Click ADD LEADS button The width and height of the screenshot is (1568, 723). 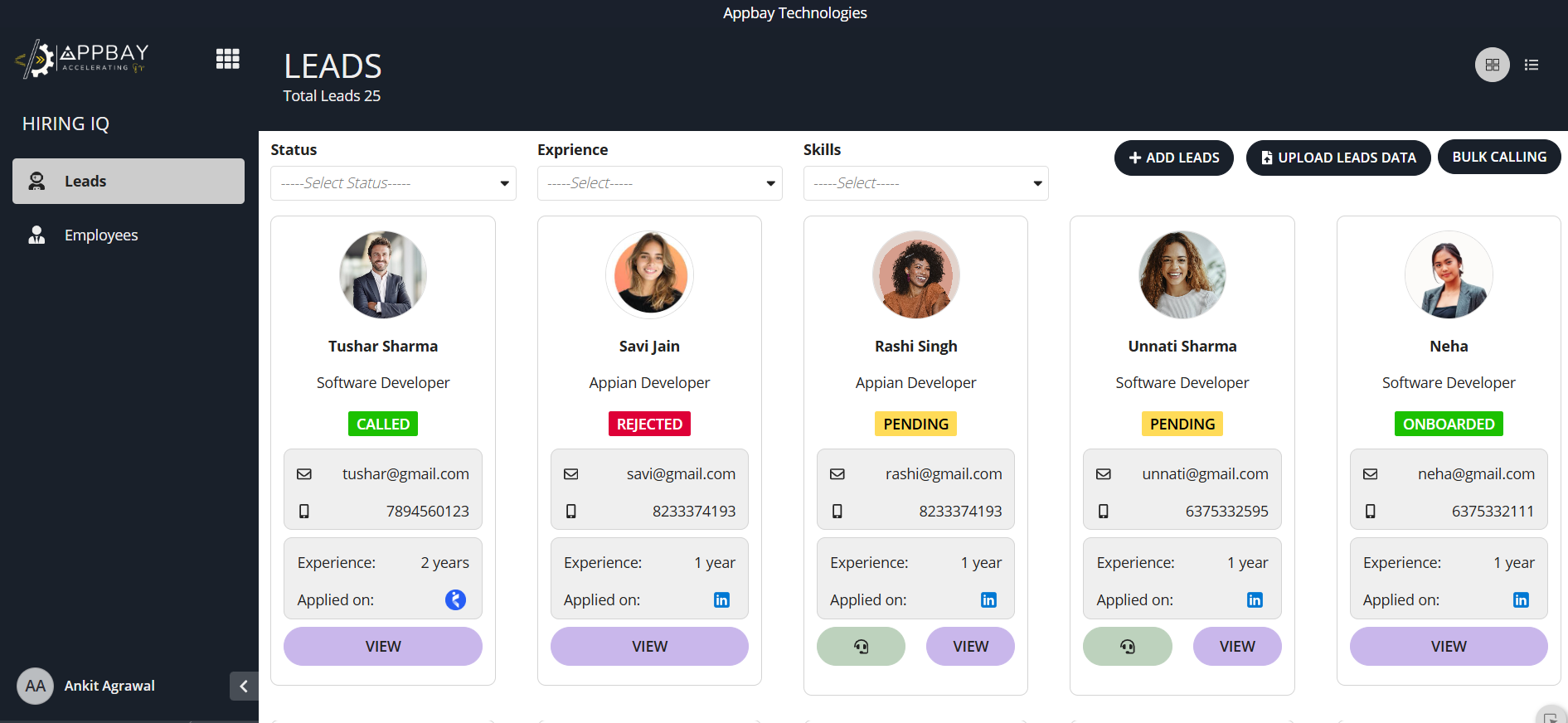1174,158
